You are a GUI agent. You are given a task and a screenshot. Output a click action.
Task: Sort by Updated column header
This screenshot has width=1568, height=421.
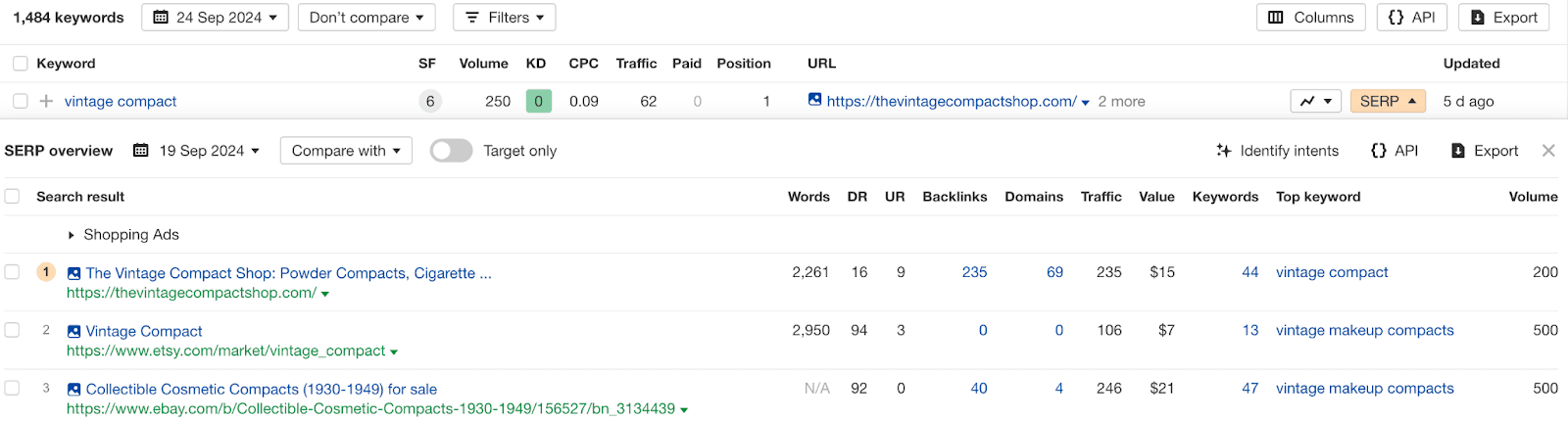click(1471, 64)
